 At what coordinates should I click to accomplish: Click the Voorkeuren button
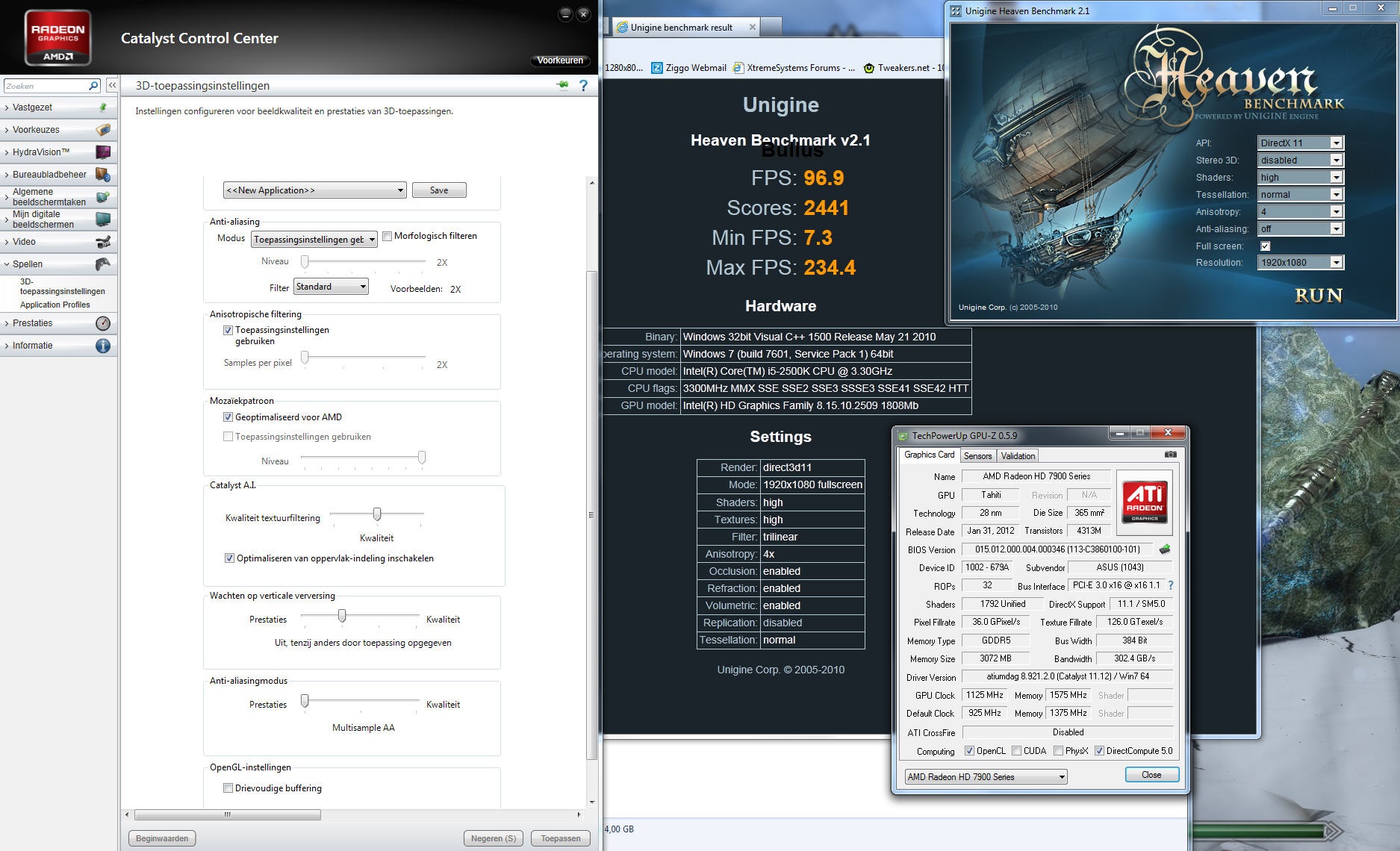560,60
